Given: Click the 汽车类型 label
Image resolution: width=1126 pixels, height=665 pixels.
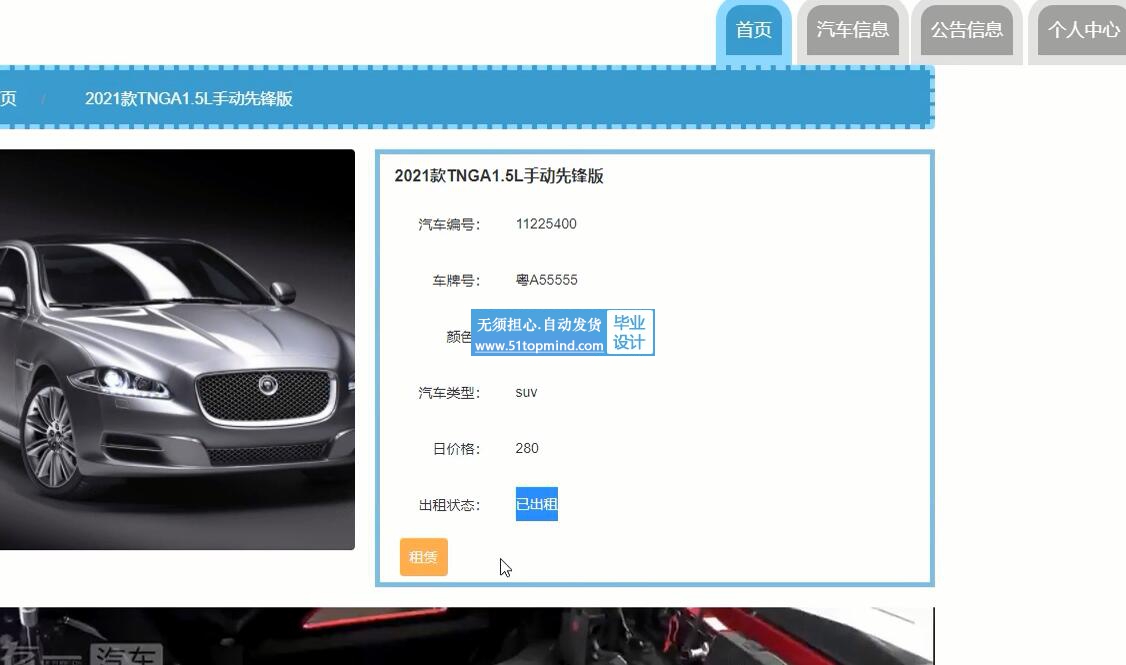Looking at the screenshot, I should [450, 393].
